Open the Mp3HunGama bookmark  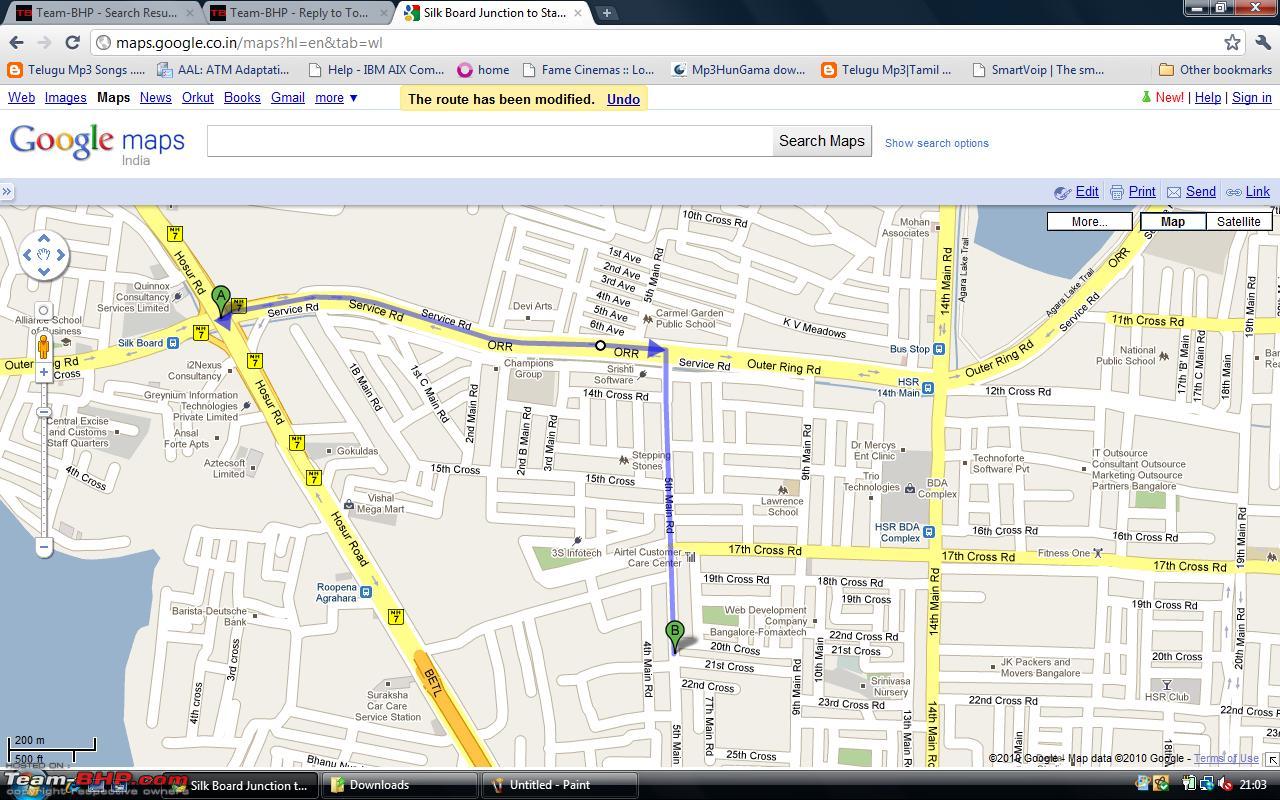(x=739, y=70)
